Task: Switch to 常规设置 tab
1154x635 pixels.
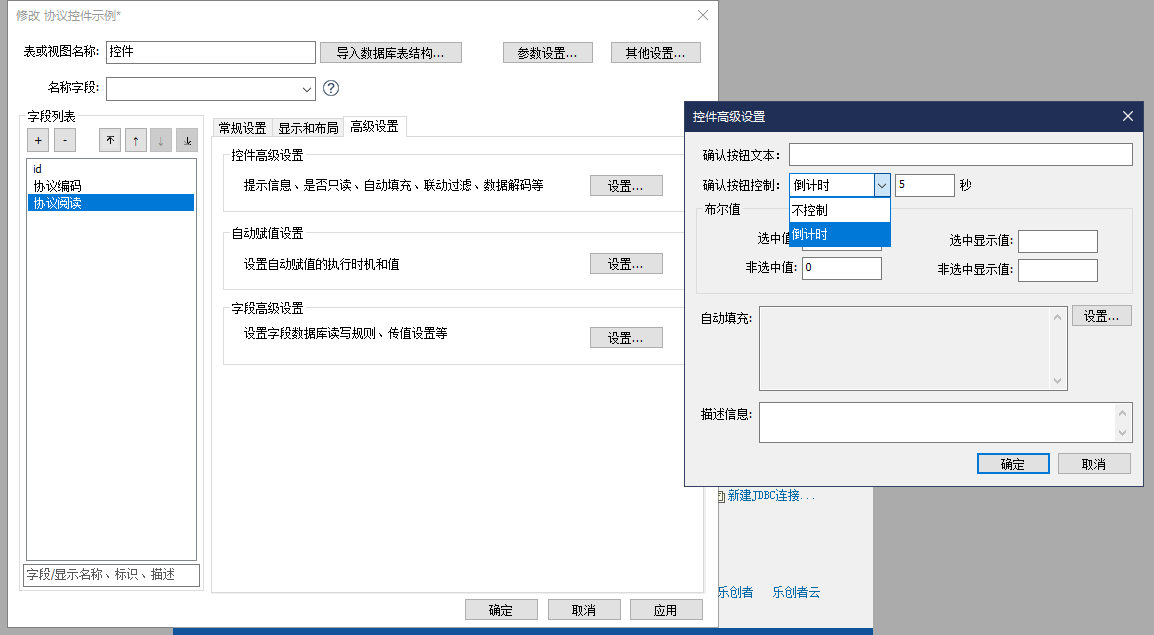Action: [242, 128]
